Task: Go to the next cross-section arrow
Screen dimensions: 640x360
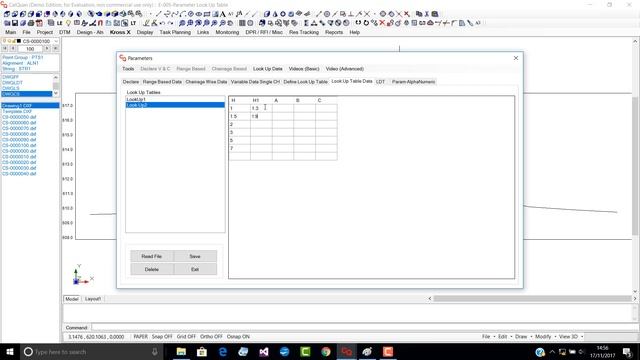Action: pyautogui.click(x=47, y=49)
